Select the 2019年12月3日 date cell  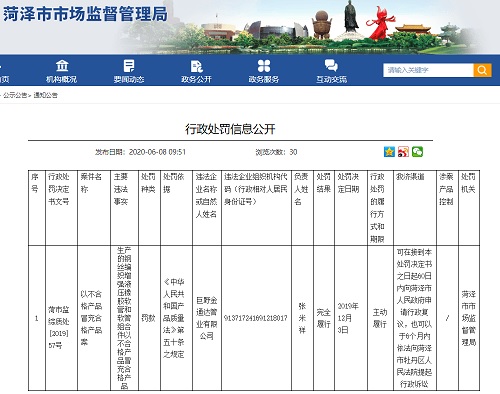tap(351, 318)
